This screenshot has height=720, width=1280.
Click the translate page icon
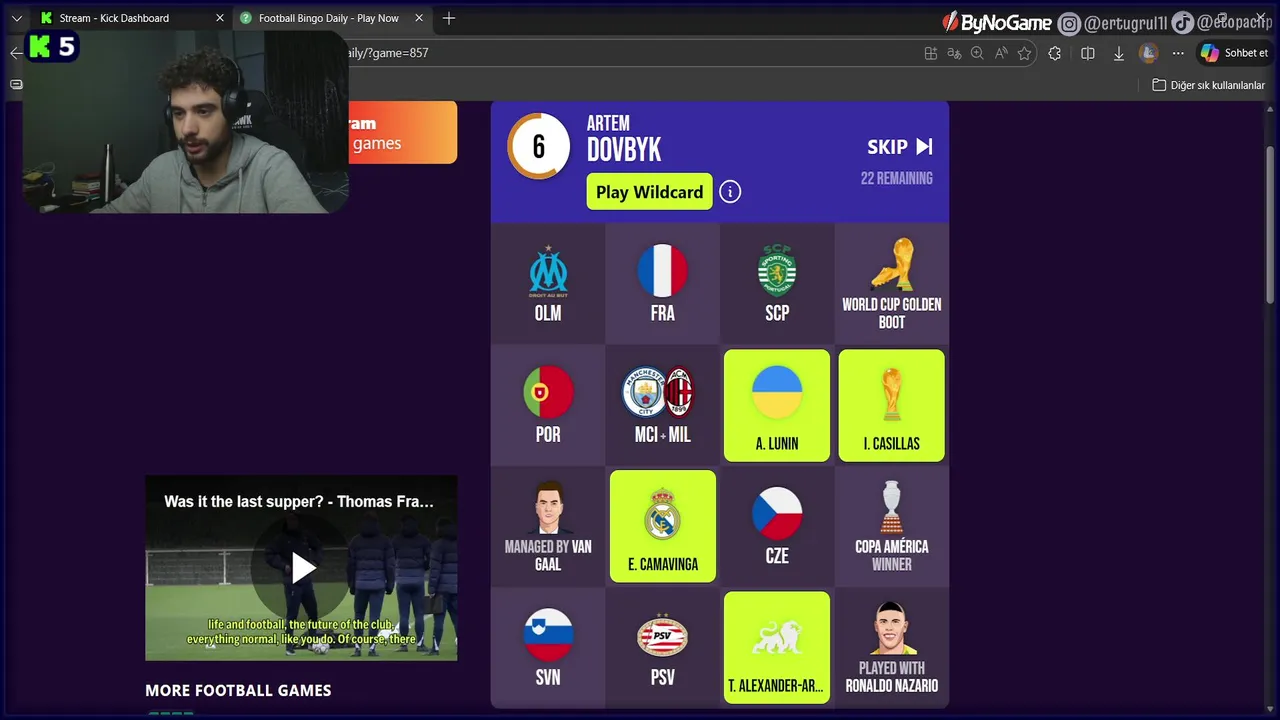954,53
